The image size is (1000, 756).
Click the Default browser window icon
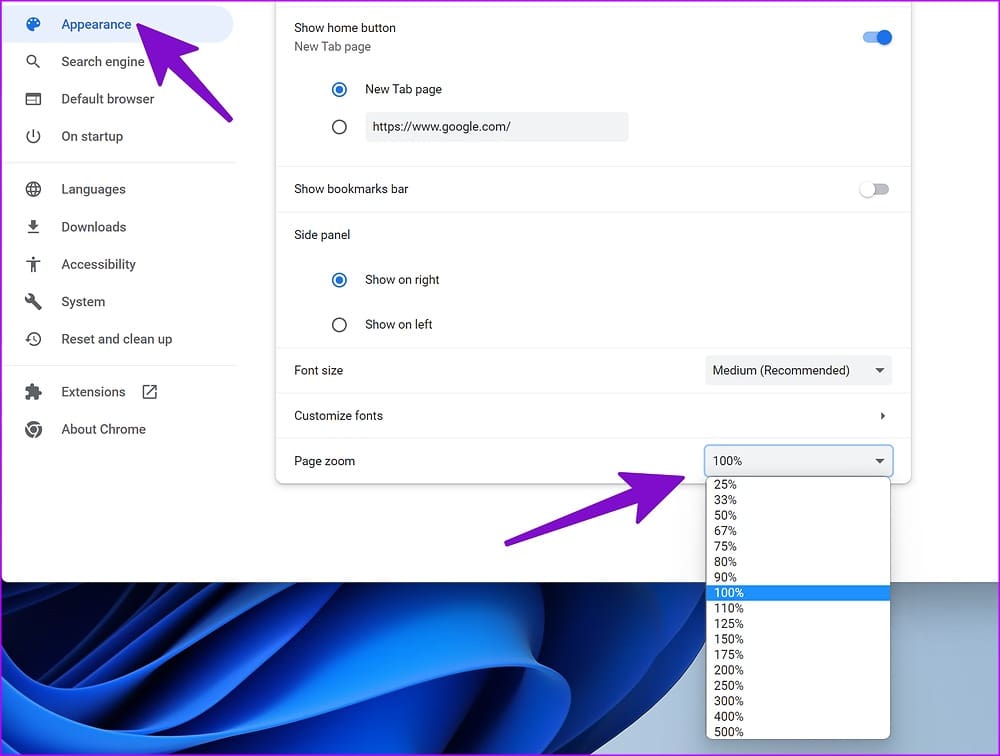click(x=33, y=99)
